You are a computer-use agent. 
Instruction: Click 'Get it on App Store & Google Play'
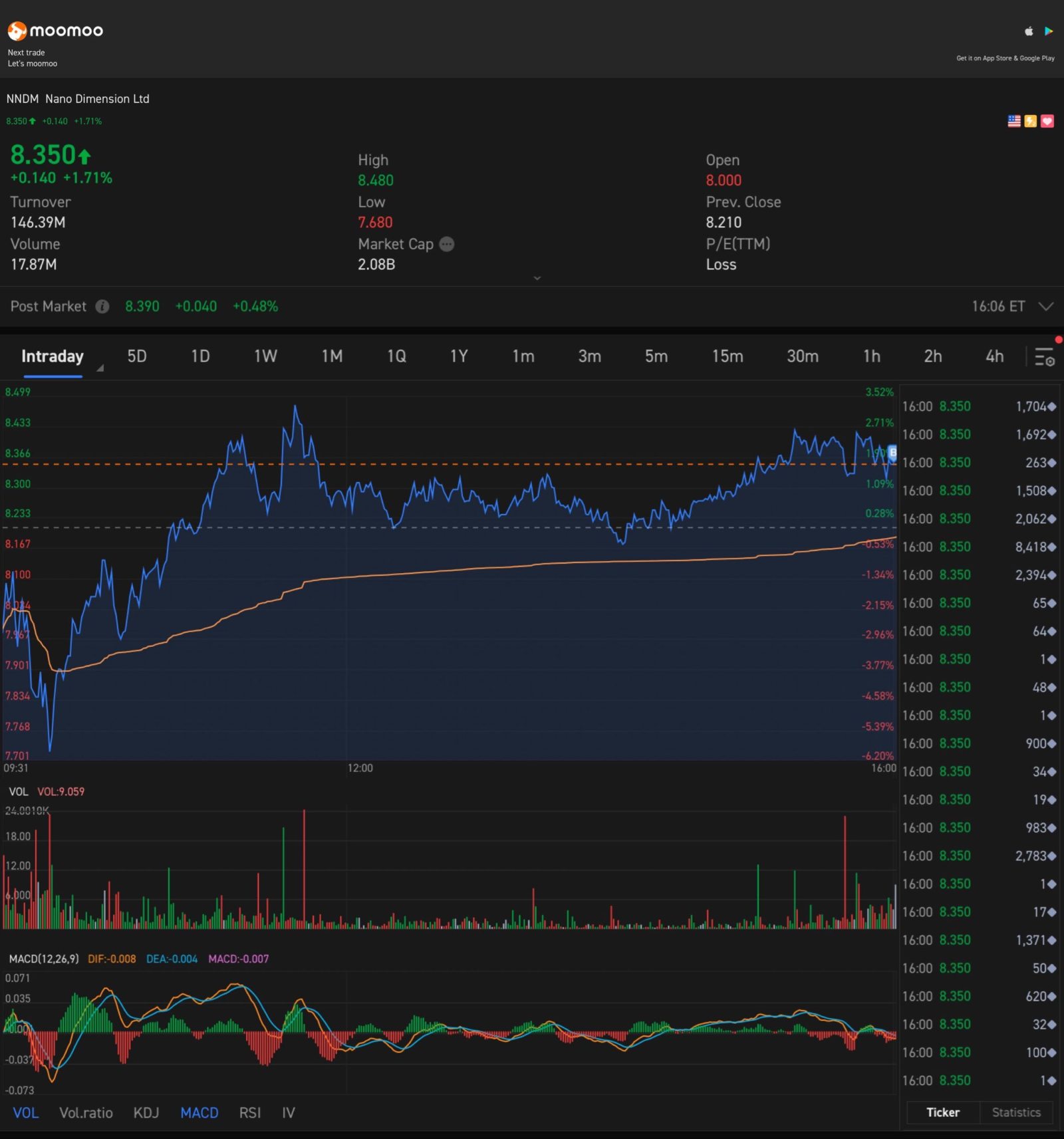1005,59
